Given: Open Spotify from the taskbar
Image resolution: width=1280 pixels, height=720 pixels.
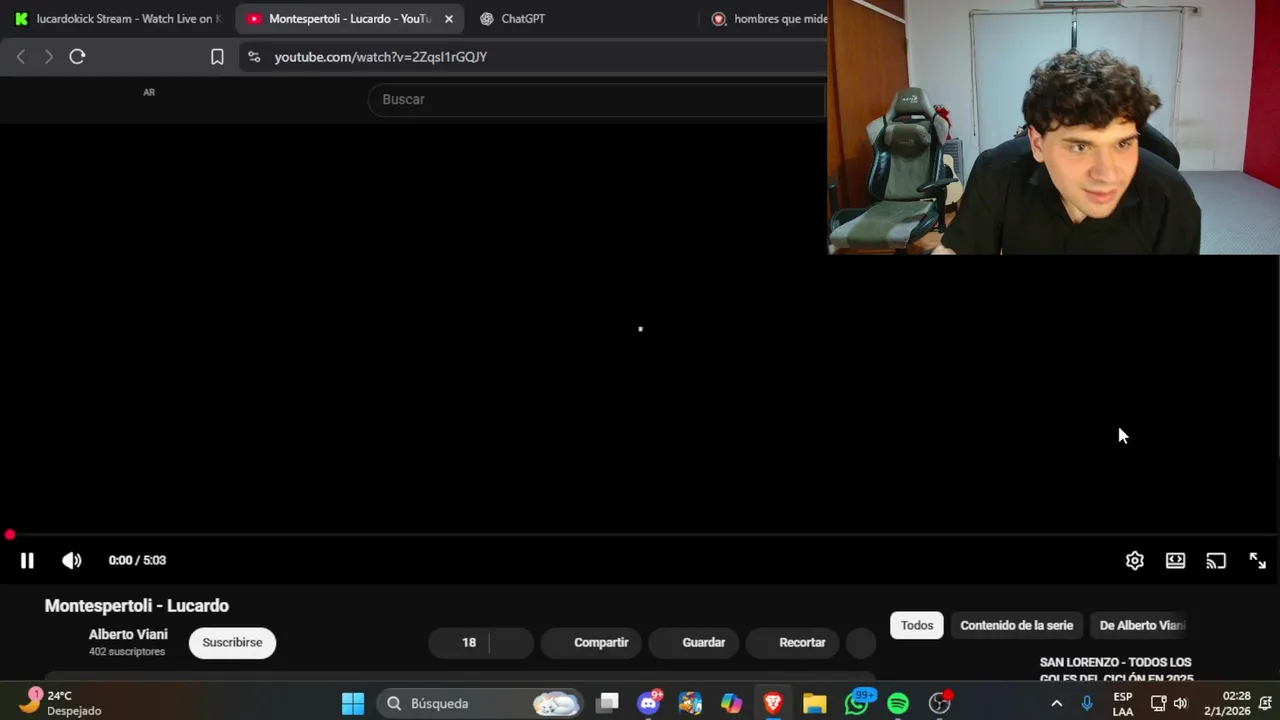Looking at the screenshot, I should pos(898,704).
